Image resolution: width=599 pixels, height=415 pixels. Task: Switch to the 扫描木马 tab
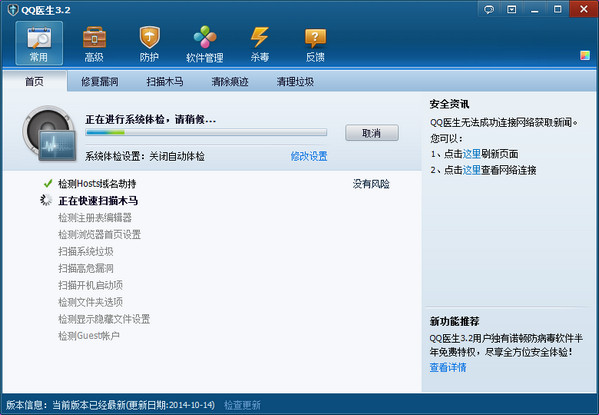coord(165,81)
